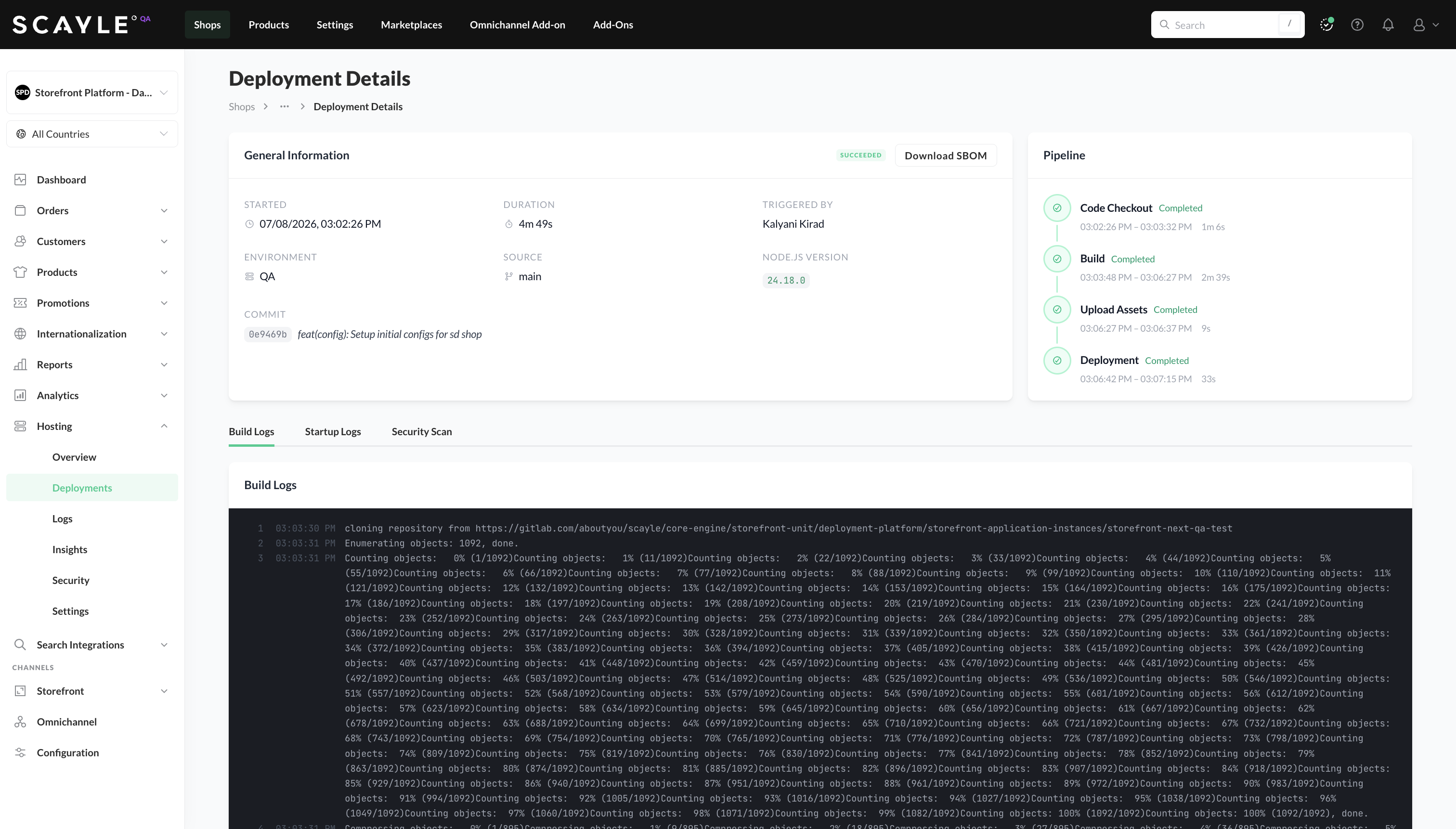Click the Internationalization globe icon
The width and height of the screenshot is (1456, 829).
coord(21,333)
